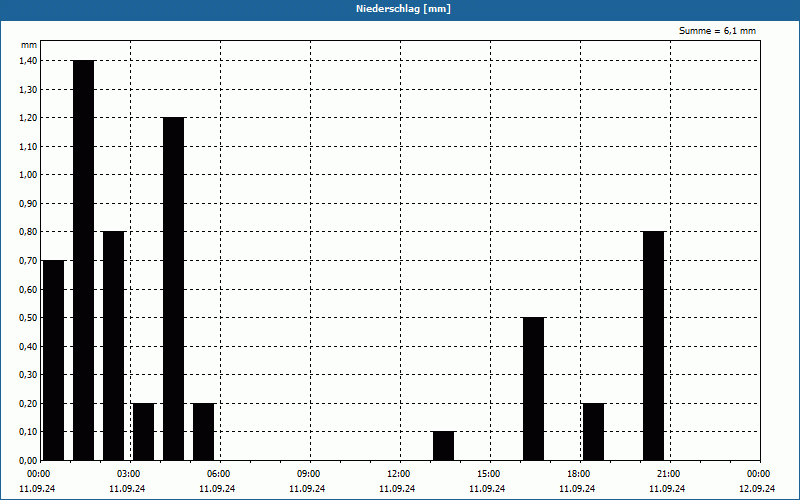800x500 pixels.
Task: Click the '00:00' time label above 12.09.24
Action: pyautogui.click(x=759, y=474)
